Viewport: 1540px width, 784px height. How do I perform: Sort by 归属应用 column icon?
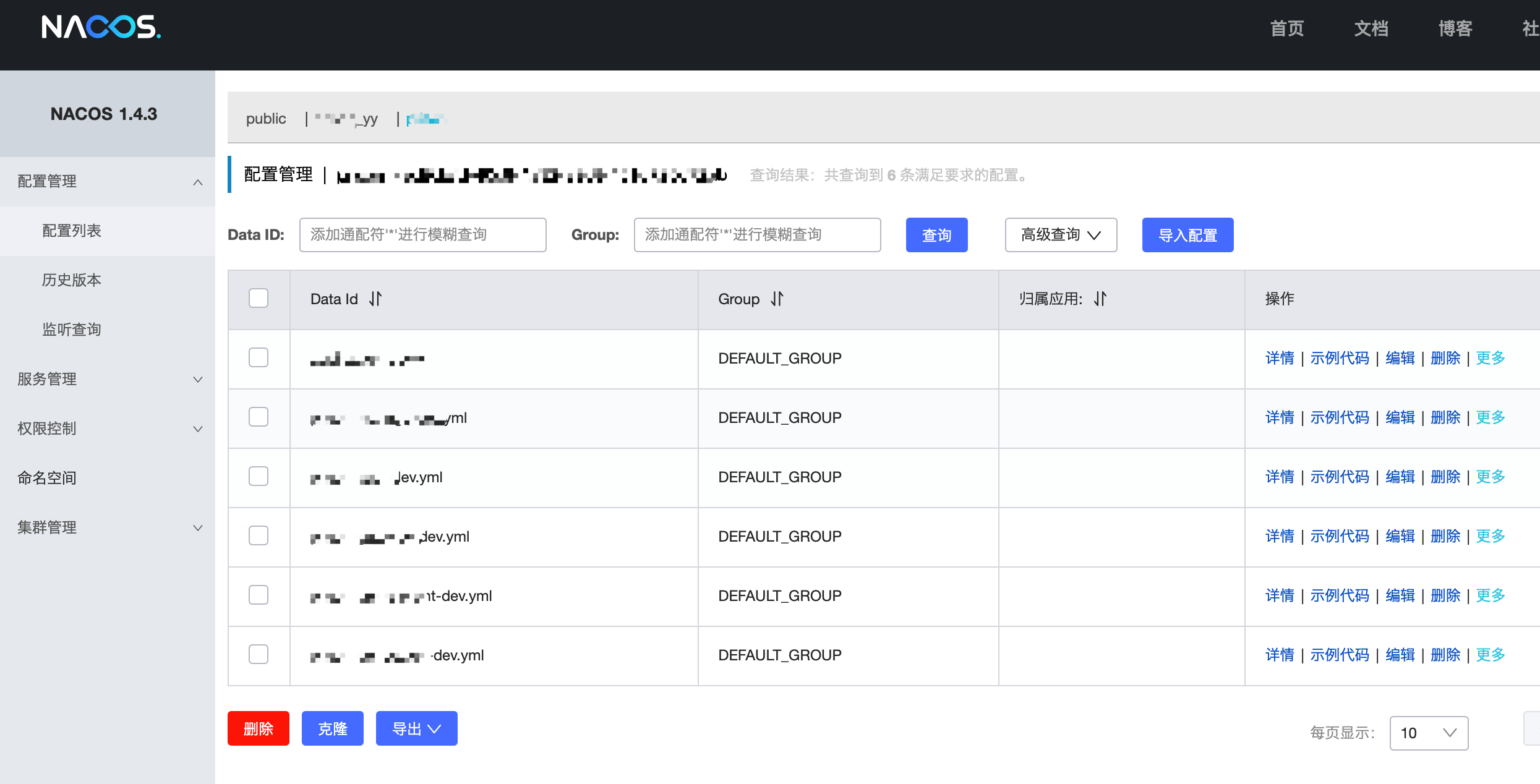(1100, 299)
